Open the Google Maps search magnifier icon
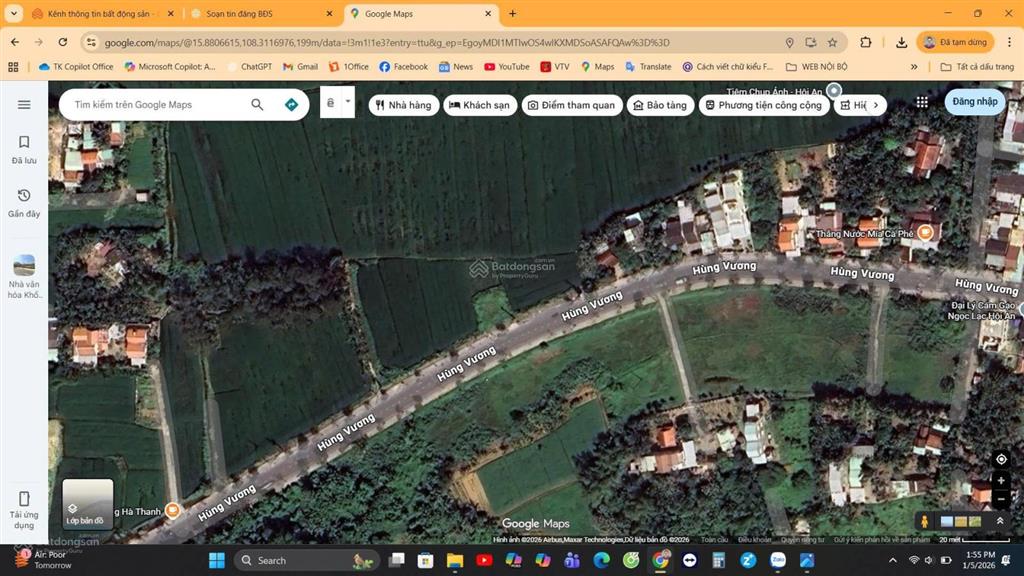The image size is (1024, 576). [x=257, y=103]
